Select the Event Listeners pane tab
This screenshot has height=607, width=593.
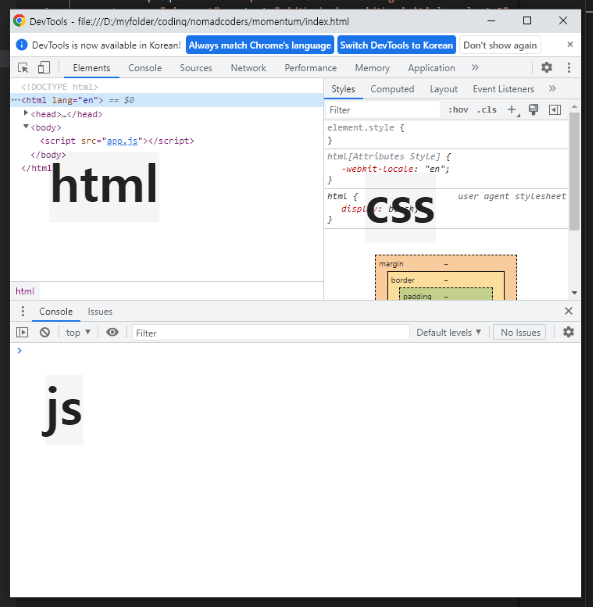tap(503, 89)
